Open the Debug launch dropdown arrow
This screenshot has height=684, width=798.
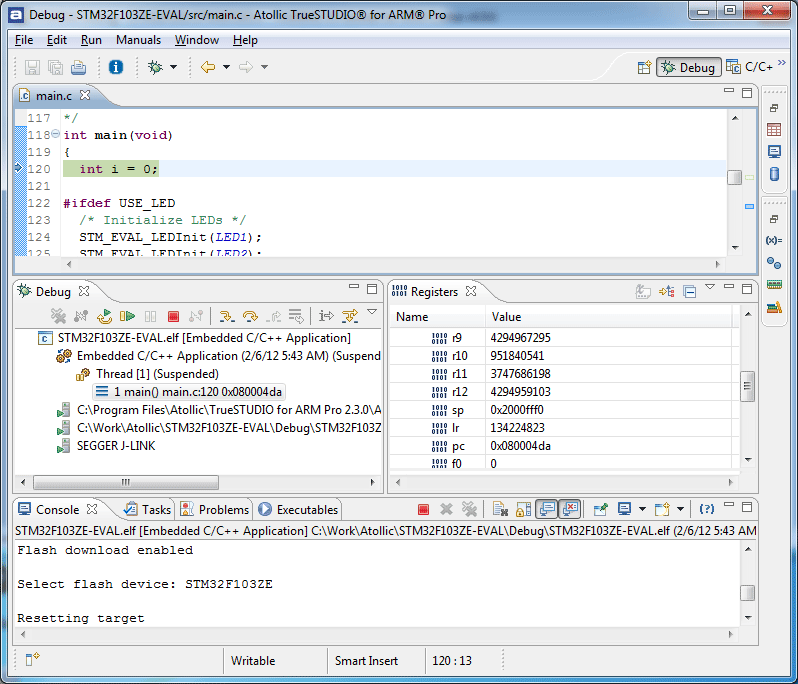173,67
